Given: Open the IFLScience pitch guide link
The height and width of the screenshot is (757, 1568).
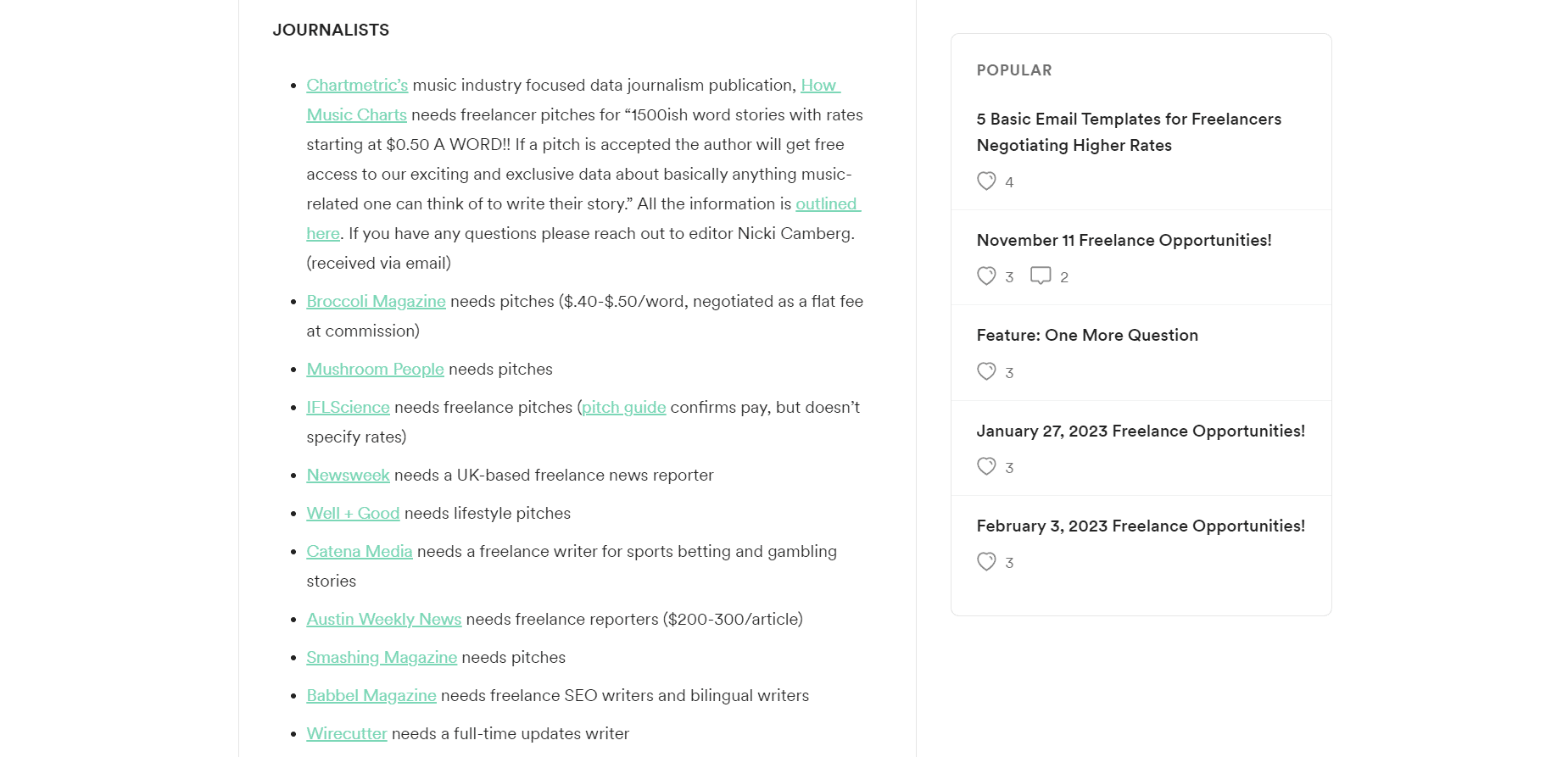Looking at the screenshot, I should click(623, 408).
